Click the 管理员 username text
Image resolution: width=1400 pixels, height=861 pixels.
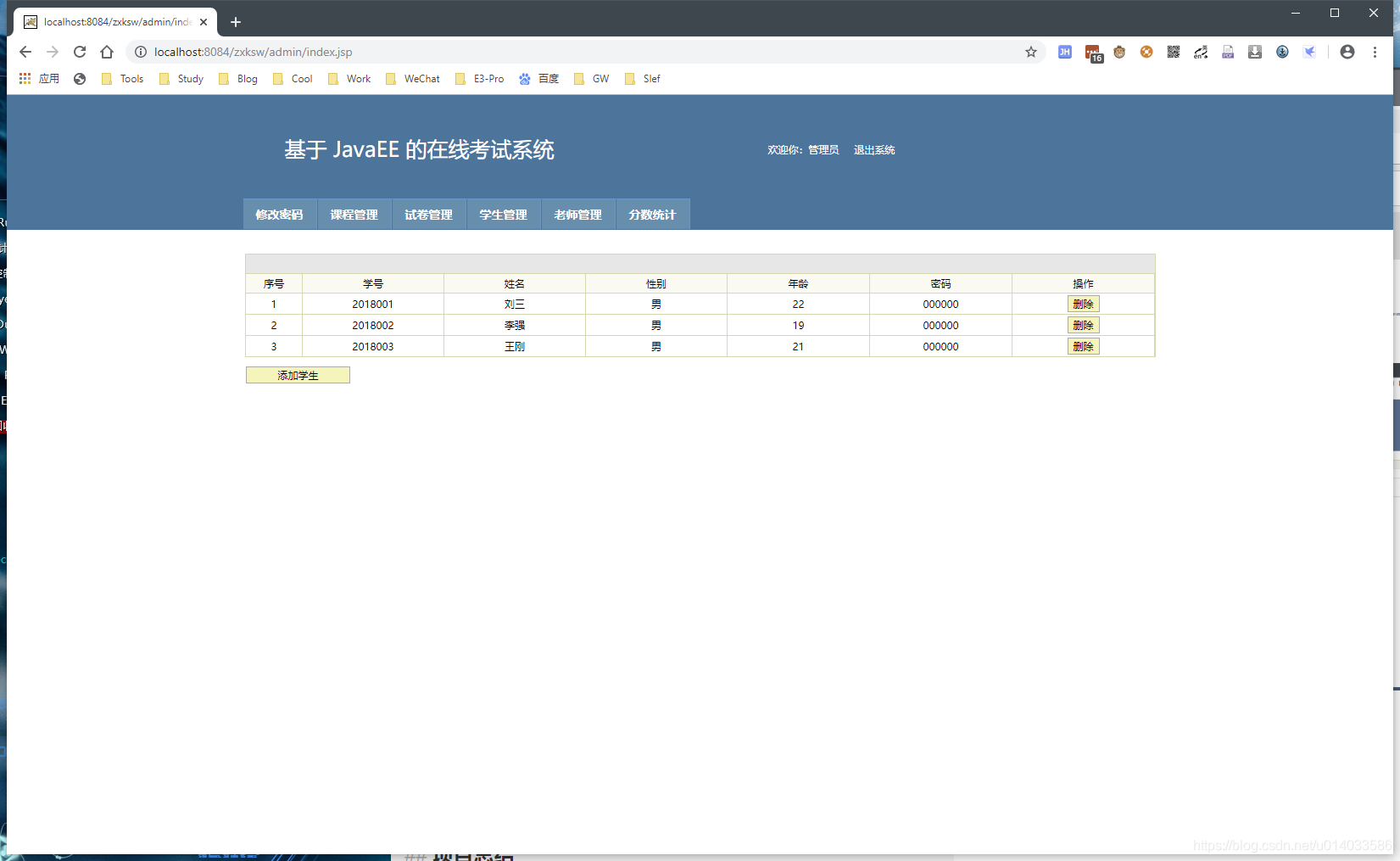tap(823, 150)
